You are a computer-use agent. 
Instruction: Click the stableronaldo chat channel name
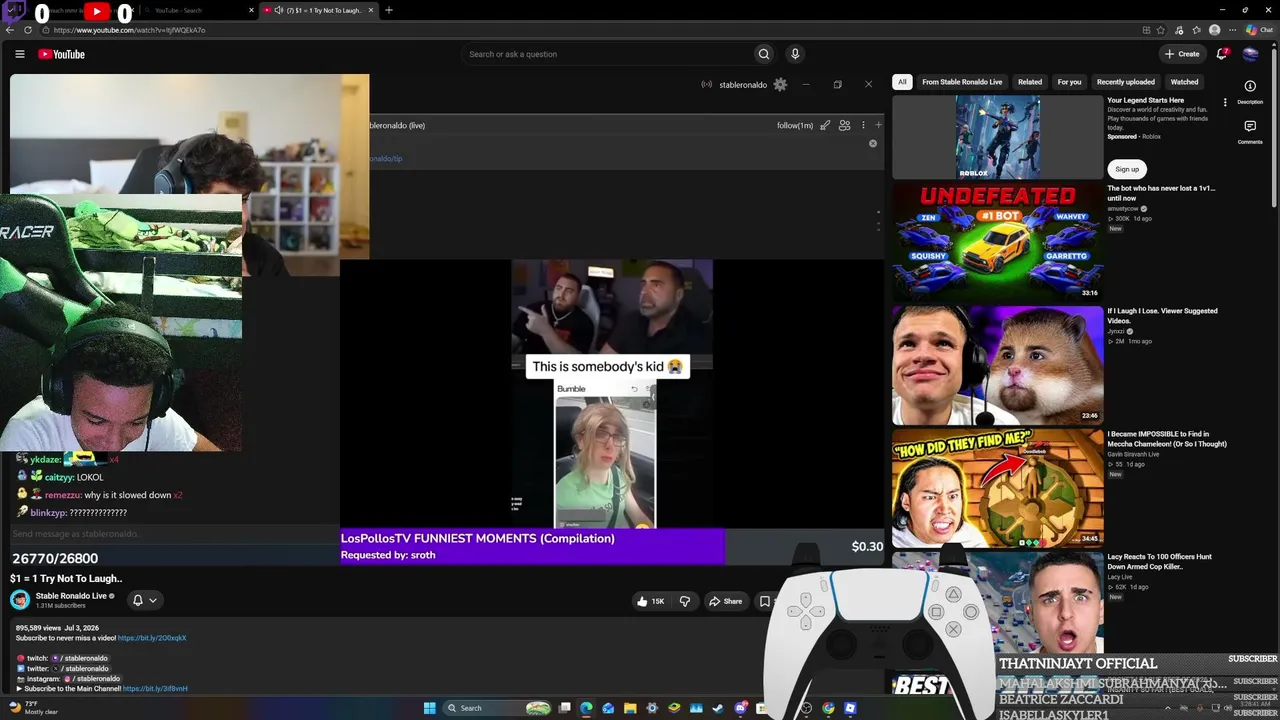tap(743, 85)
